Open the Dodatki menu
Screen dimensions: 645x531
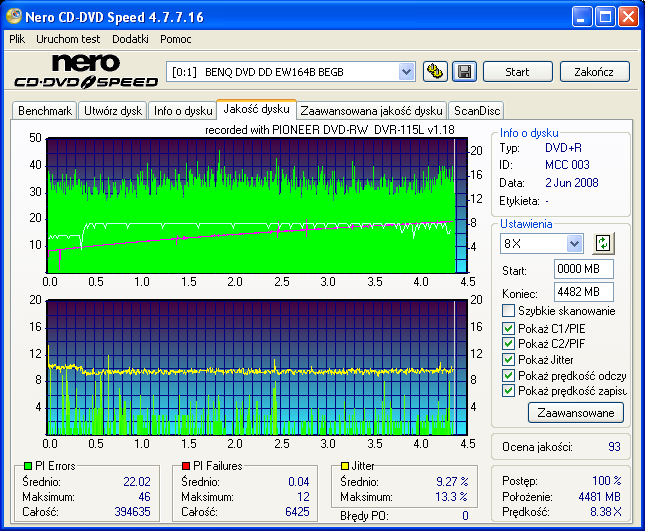[x=130, y=39]
